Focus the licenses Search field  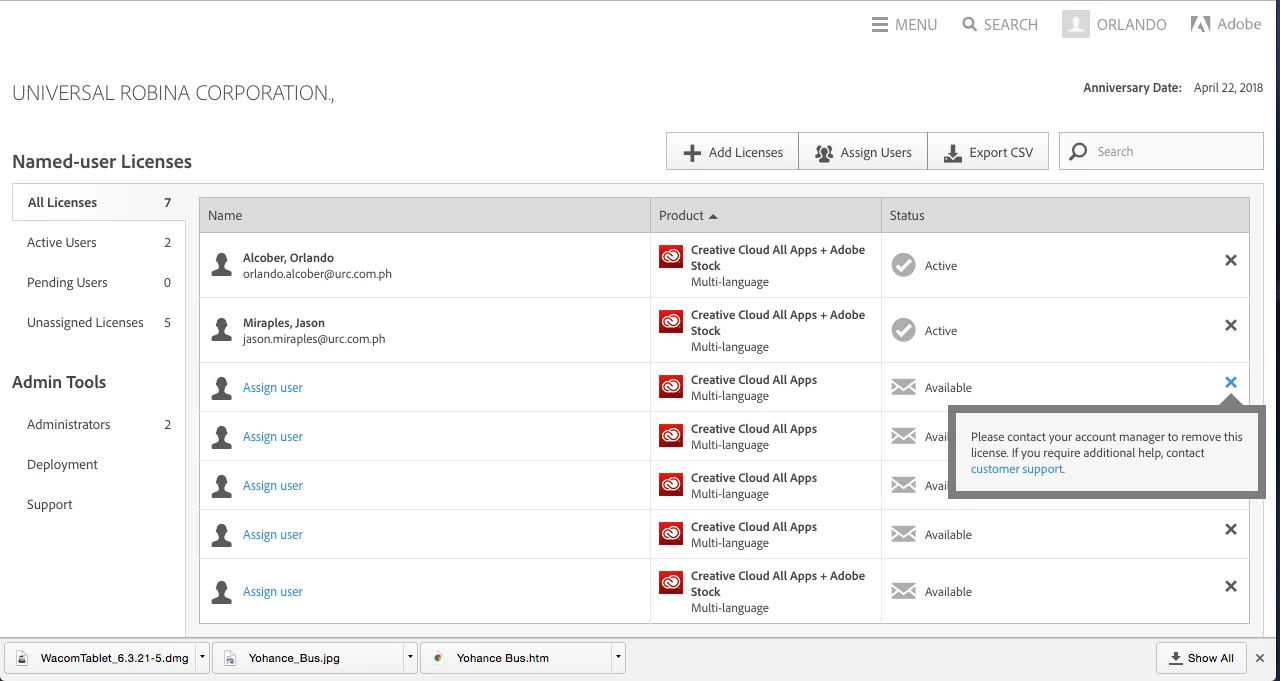(1161, 152)
